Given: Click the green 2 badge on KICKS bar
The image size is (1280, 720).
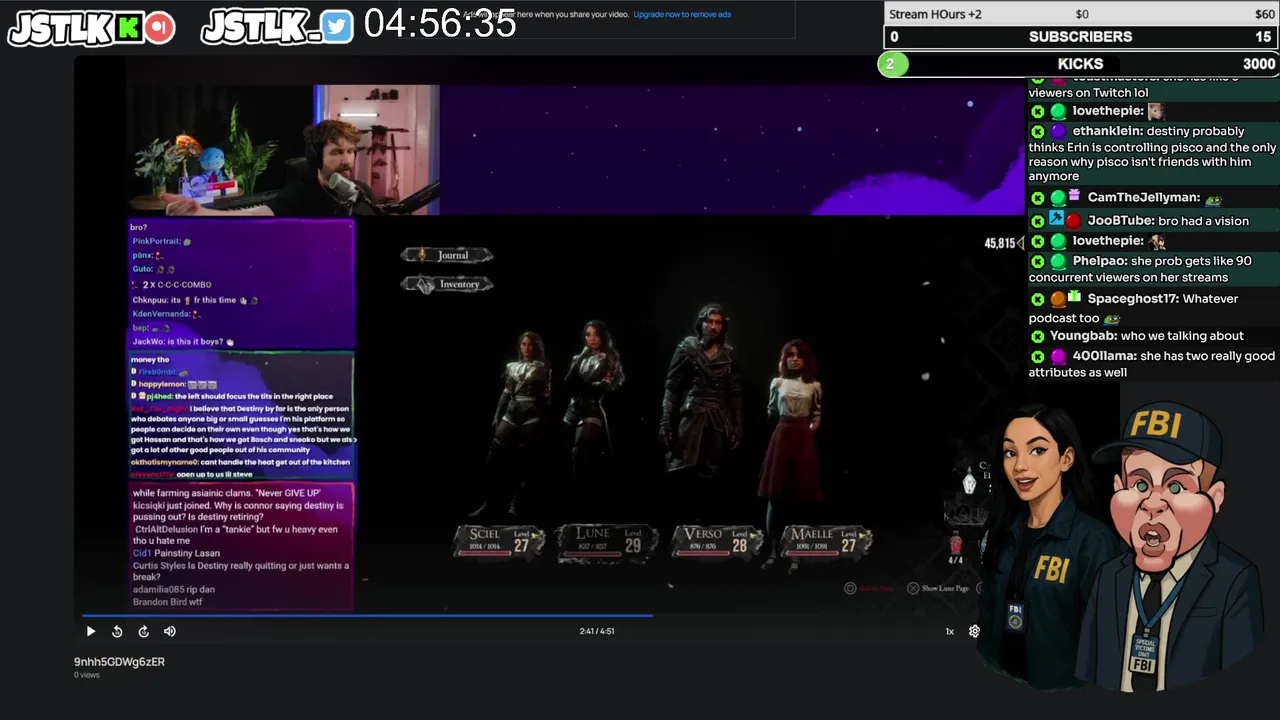Looking at the screenshot, I should [x=892, y=64].
